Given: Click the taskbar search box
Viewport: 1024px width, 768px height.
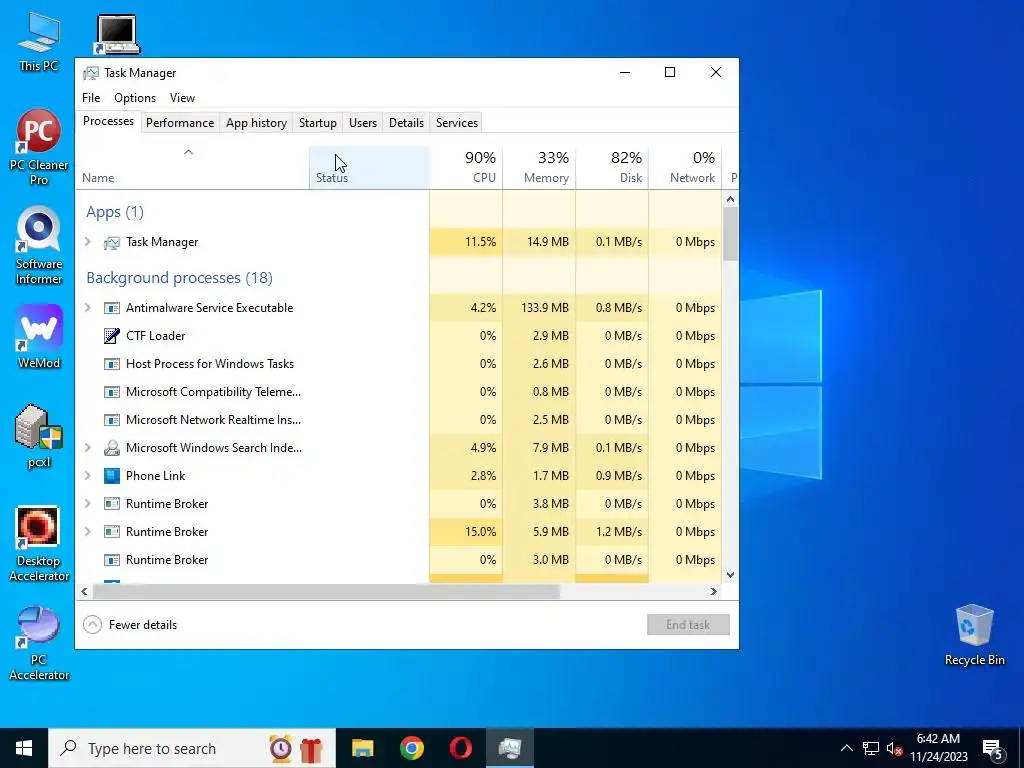Looking at the screenshot, I should pos(192,748).
